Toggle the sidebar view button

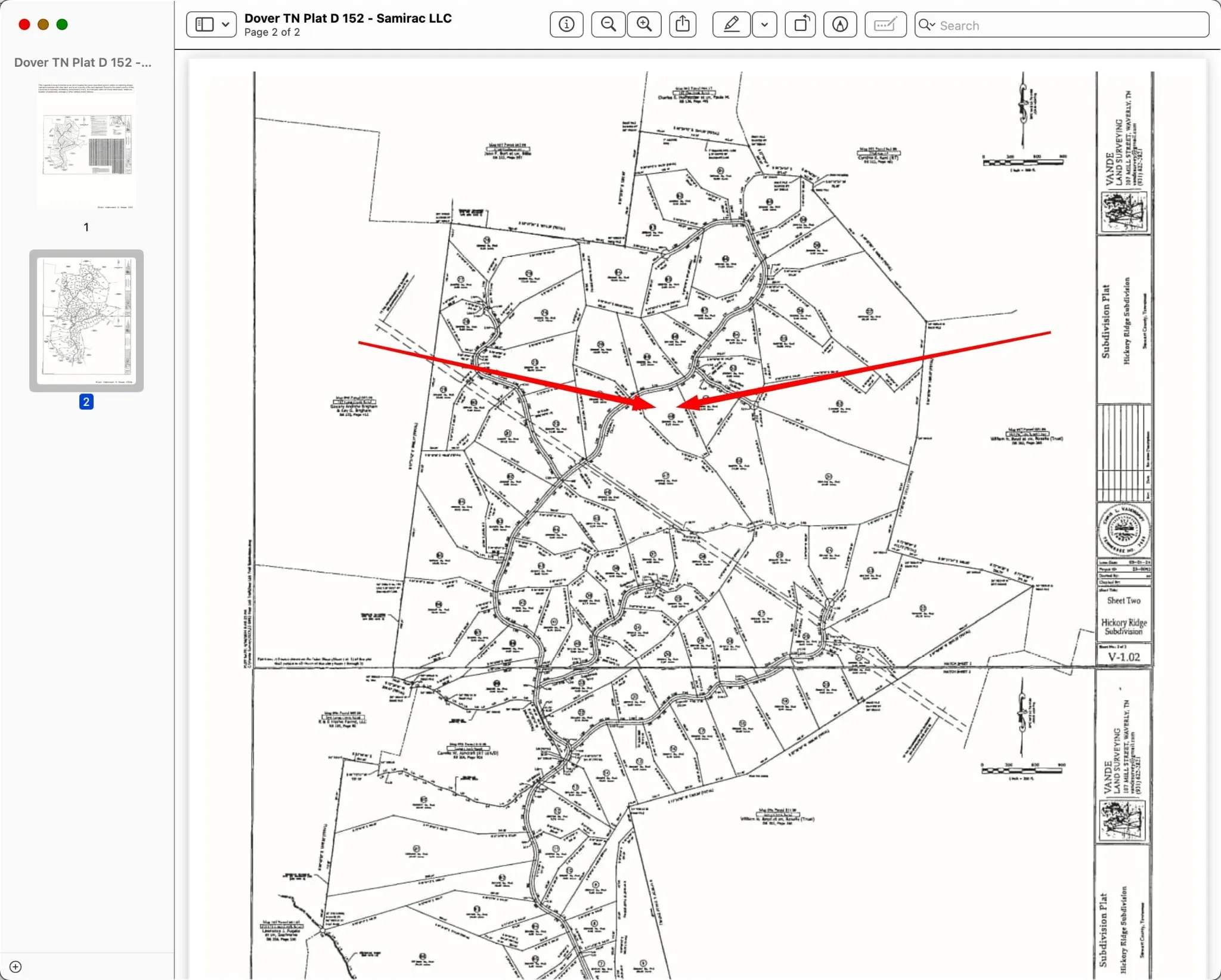click(204, 24)
